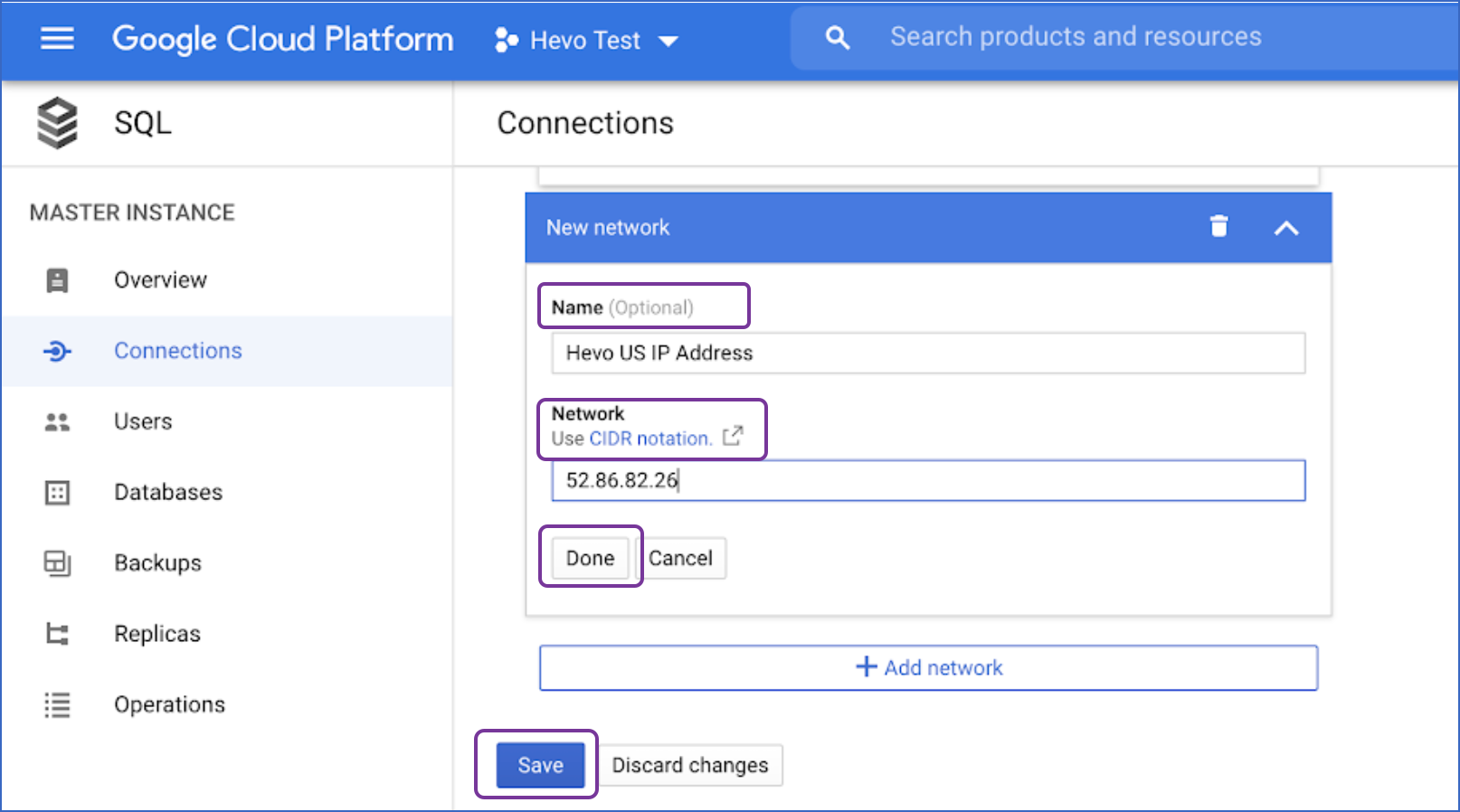
Task: Go to the Users section
Action: click(143, 421)
